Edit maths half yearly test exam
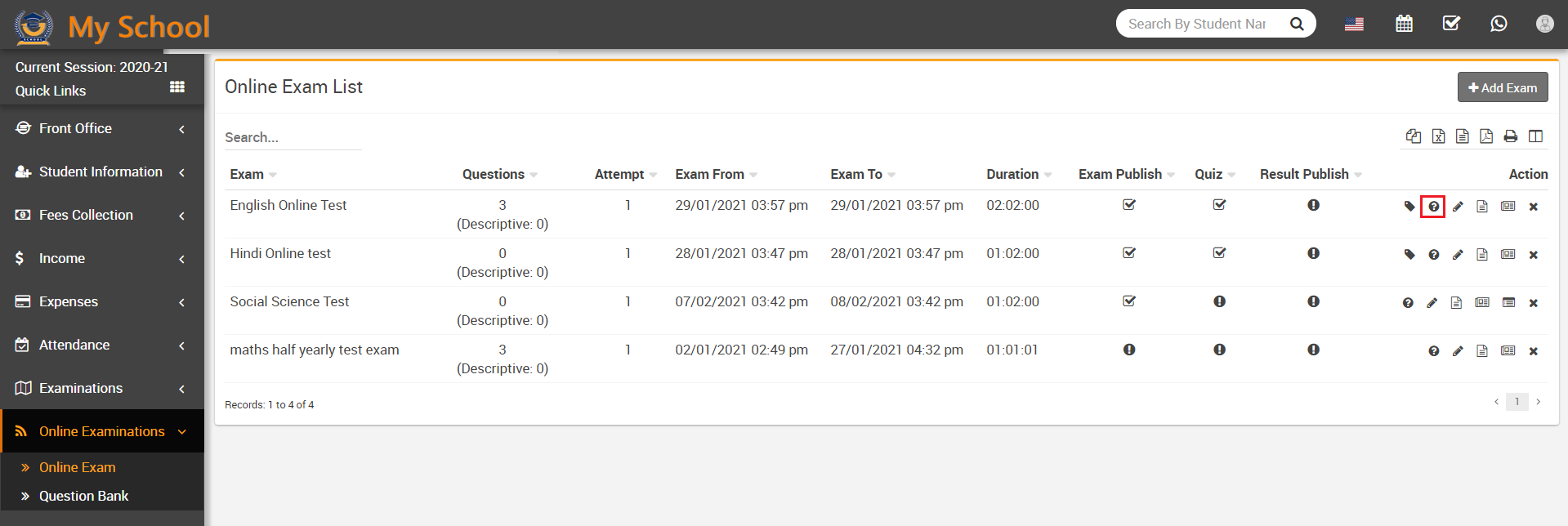 (x=1458, y=351)
